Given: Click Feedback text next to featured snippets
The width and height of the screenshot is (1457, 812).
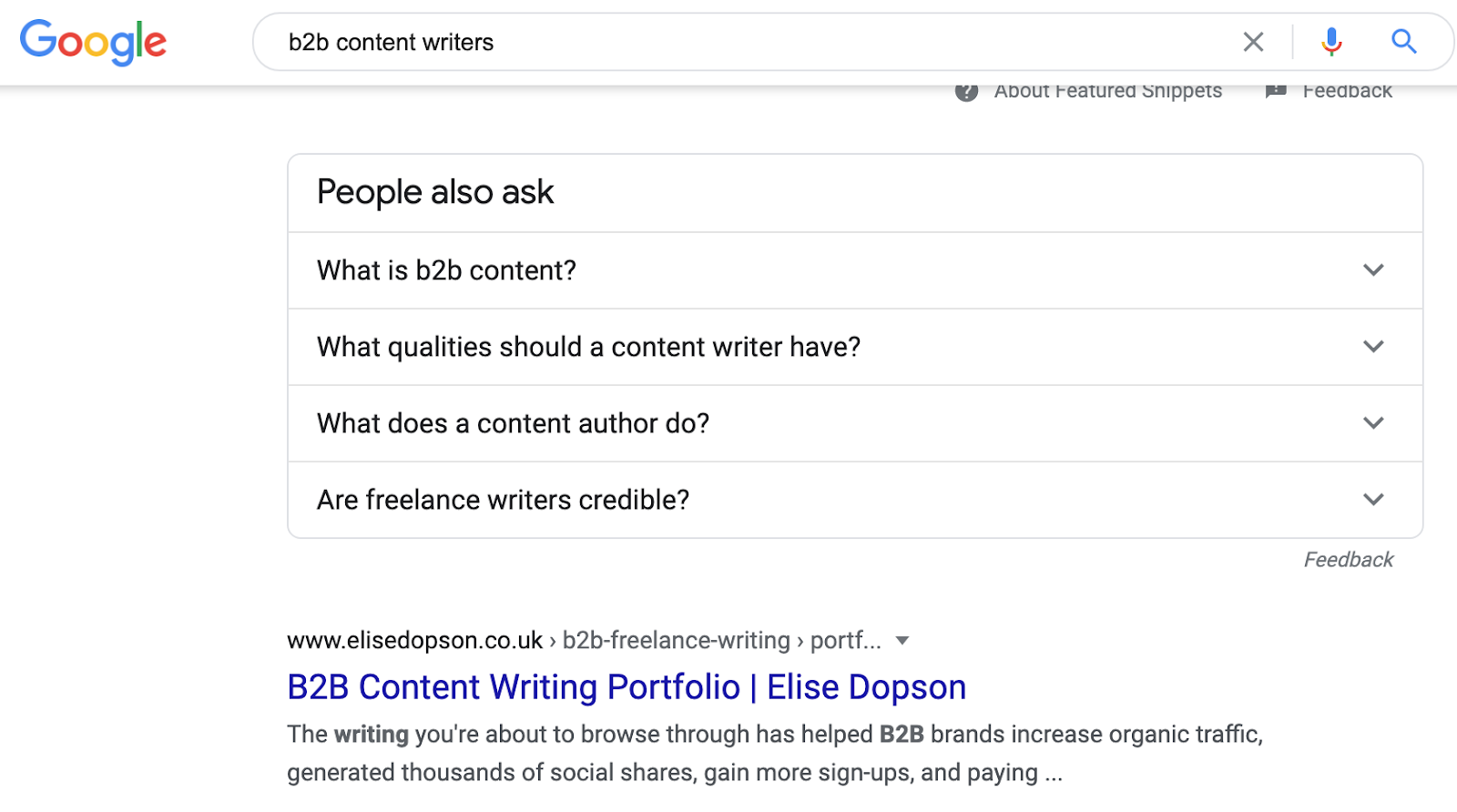Looking at the screenshot, I should click(1347, 92).
